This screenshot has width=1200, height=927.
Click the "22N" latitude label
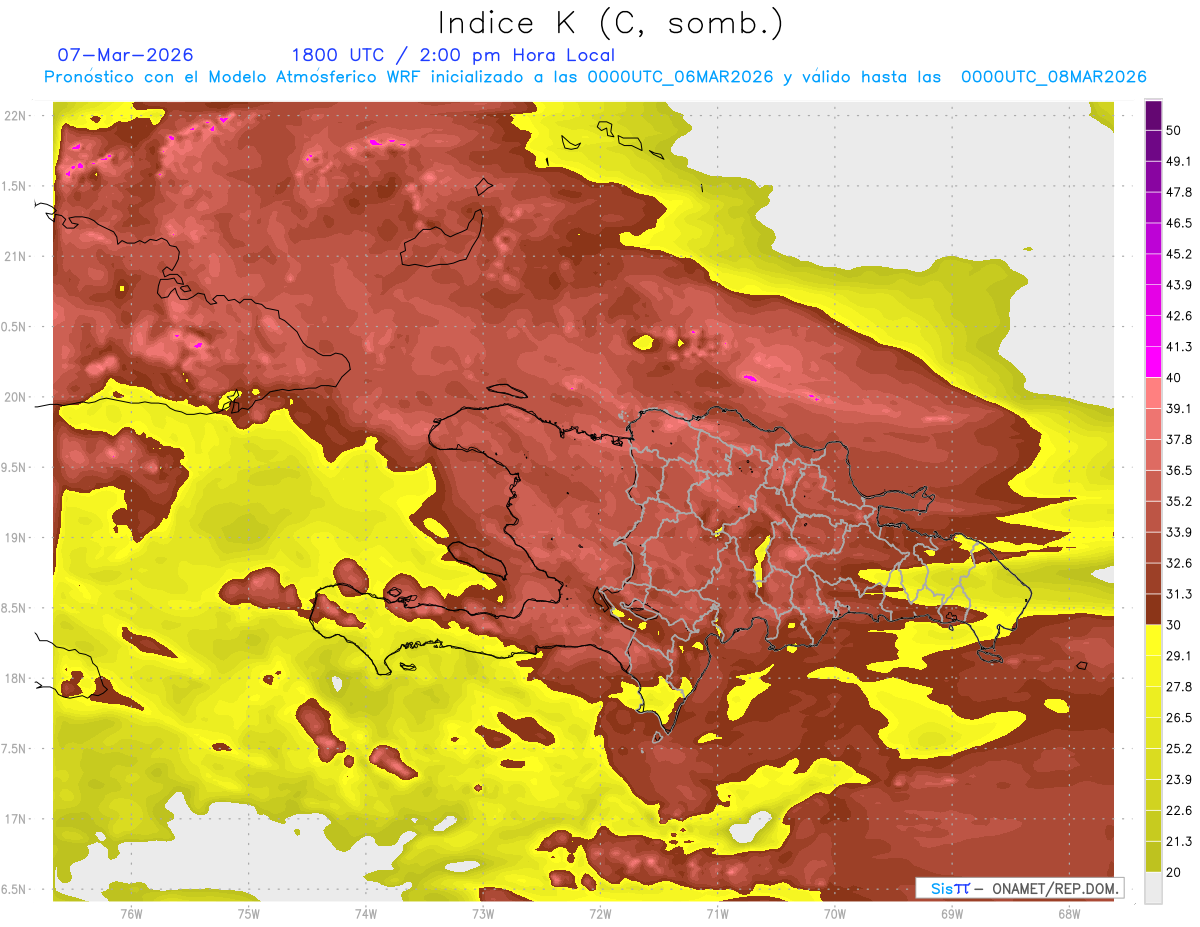pos(16,116)
